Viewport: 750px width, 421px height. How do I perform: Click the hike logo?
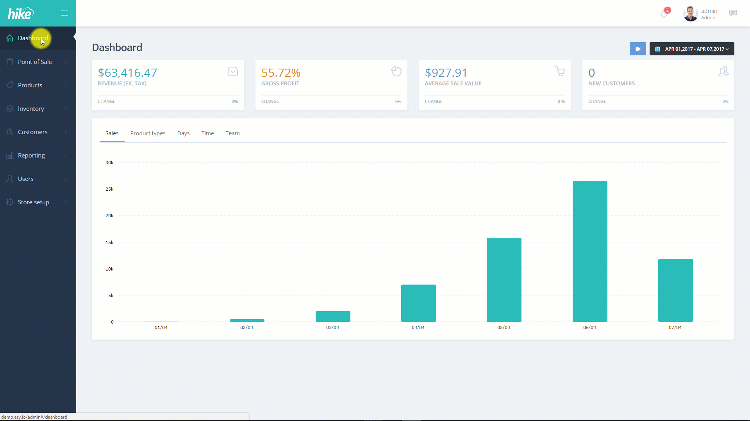tap(21, 13)
